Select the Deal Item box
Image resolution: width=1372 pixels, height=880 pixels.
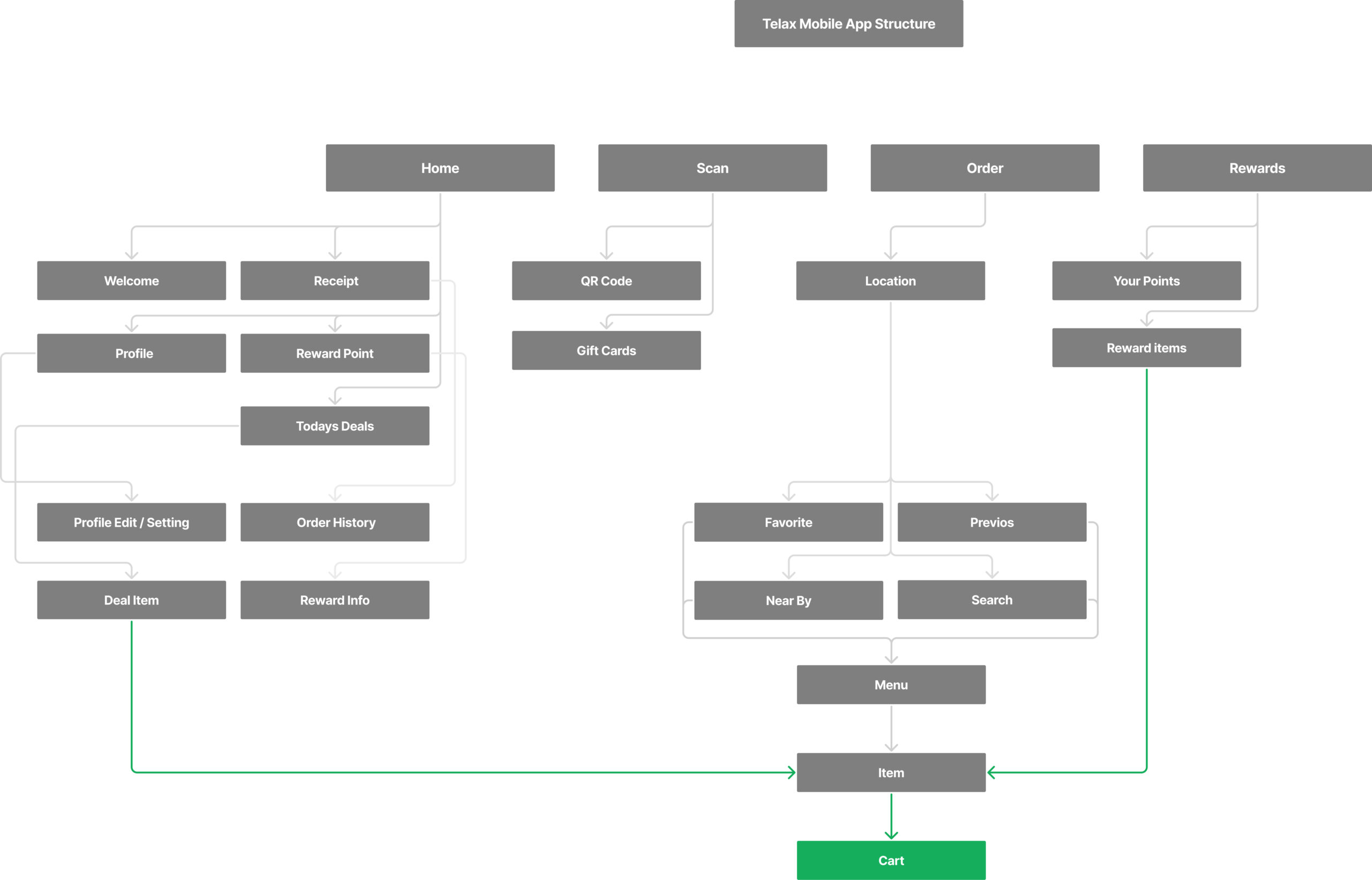coord(131,600)
